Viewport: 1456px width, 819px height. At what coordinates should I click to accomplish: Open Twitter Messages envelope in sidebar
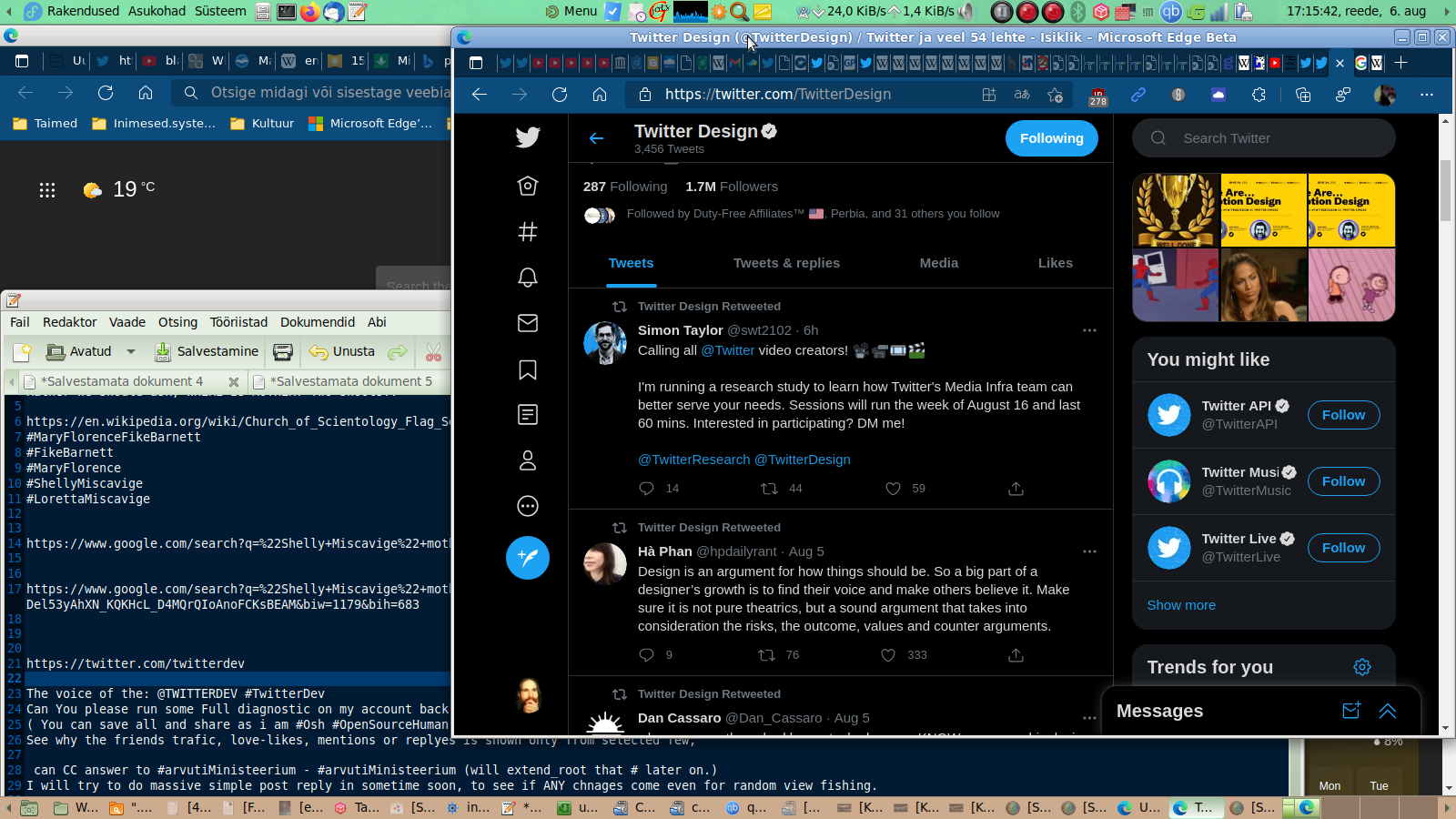click(528, 323)
